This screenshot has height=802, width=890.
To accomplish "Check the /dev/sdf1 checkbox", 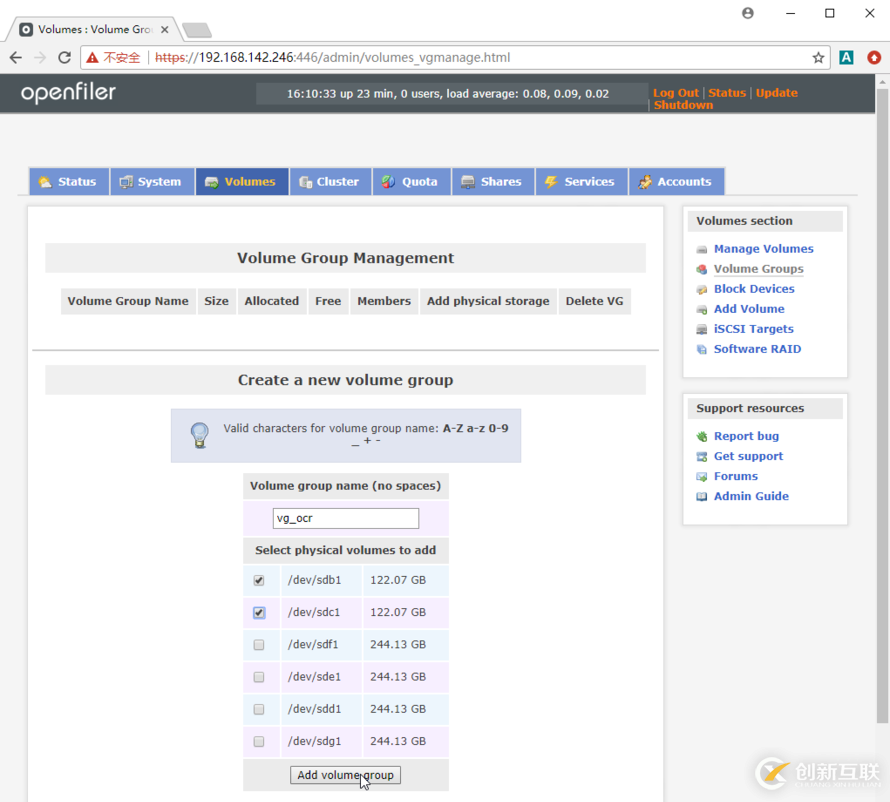I will [x=259, y=645].
